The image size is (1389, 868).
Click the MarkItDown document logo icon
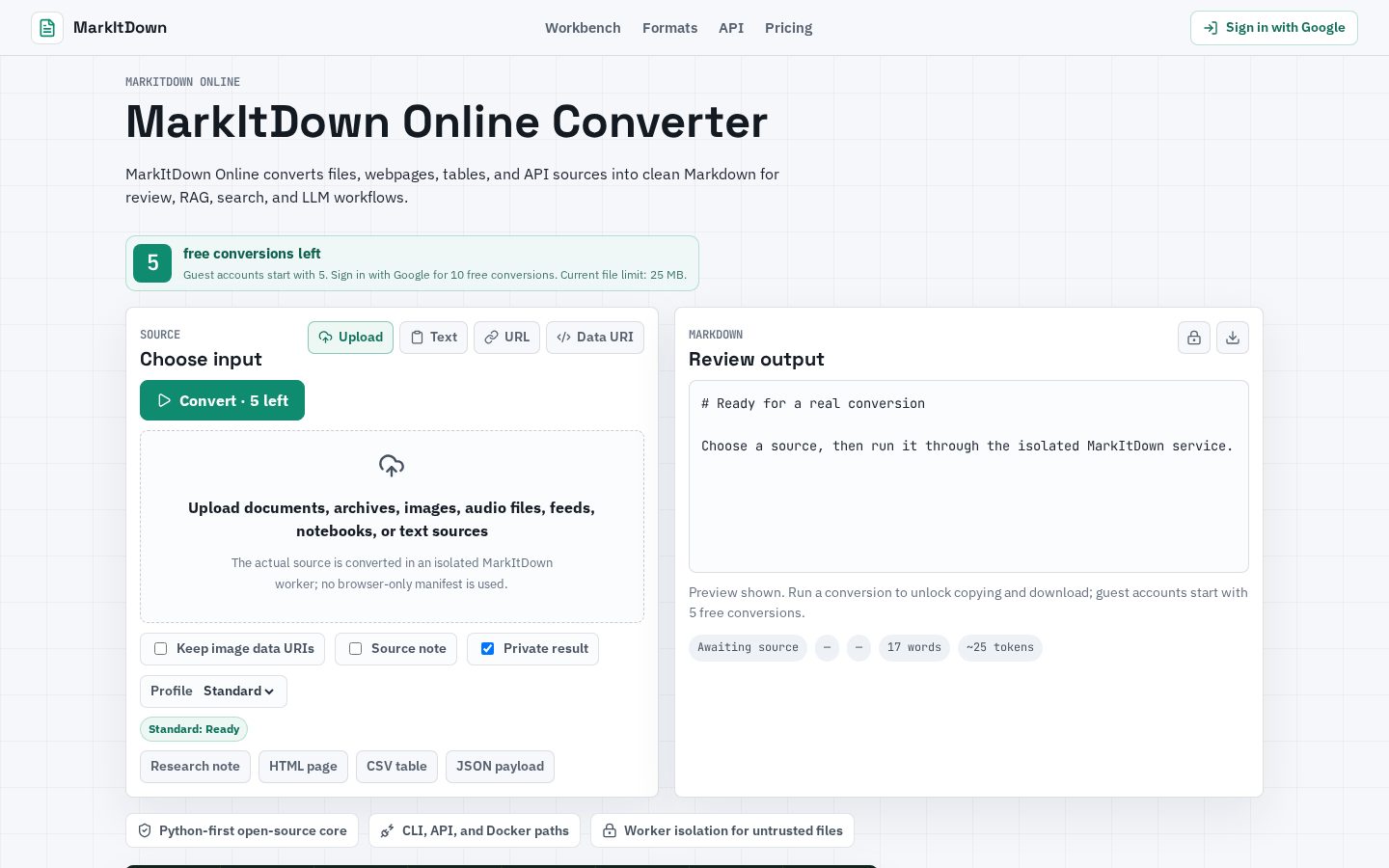point(47,28)
